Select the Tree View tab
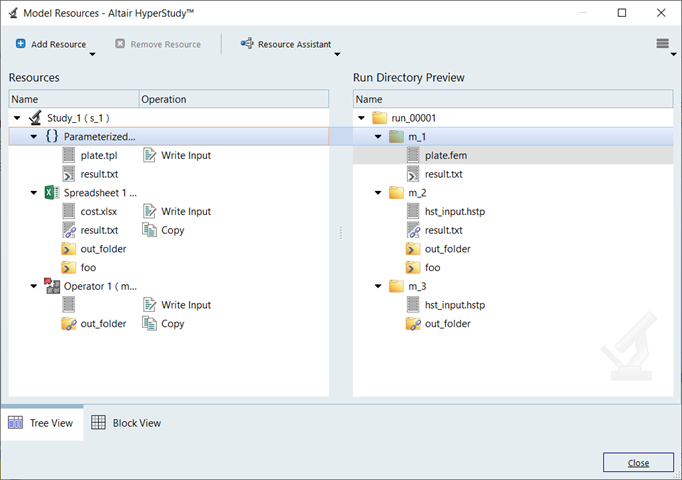Viewport: 682px width, 480px height. (x=42, y=423)
